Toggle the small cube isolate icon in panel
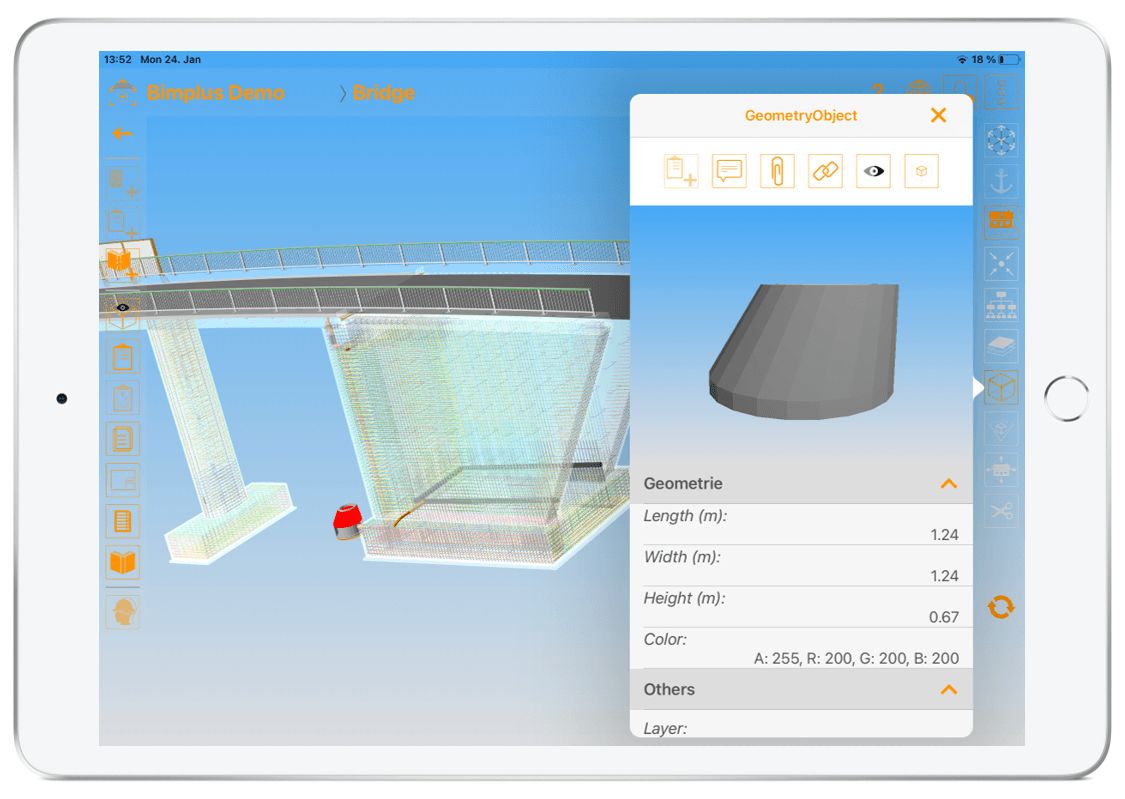The height and width of the screenshot is (799, 1125). (x=921, y=171)
